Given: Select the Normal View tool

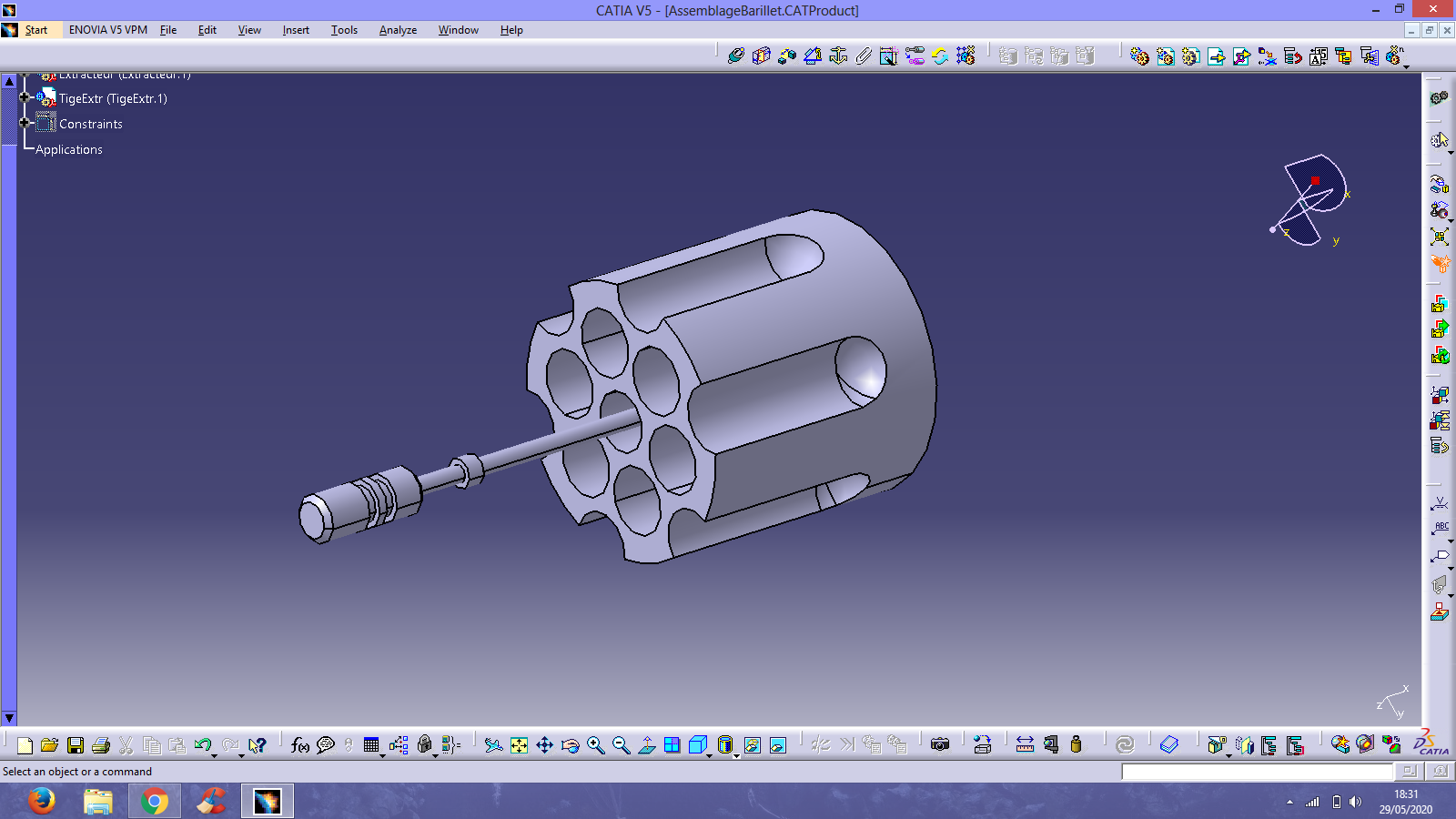Looking at the screenshot, I should (646, 745).
